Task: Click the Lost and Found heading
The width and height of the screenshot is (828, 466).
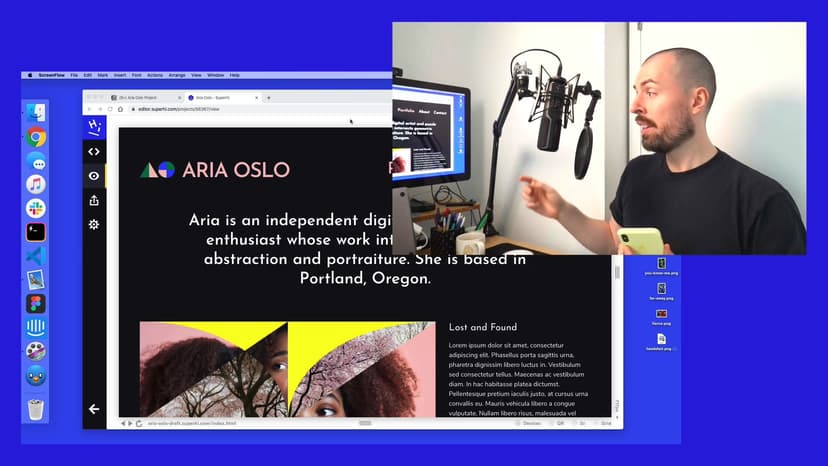Action: pos(483,327)
